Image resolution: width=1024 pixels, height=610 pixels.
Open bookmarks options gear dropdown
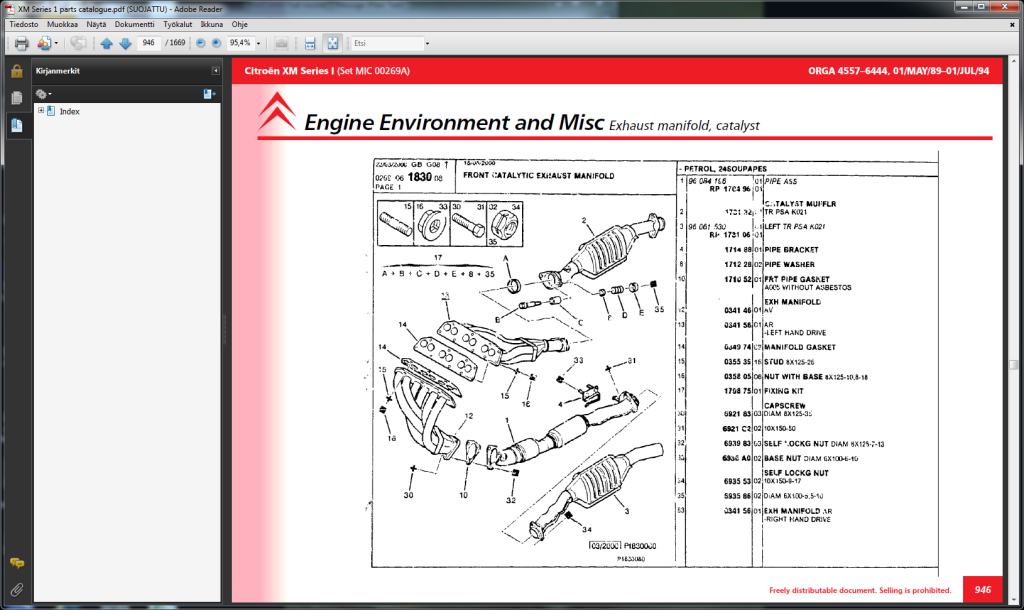(x=43, y=93)
